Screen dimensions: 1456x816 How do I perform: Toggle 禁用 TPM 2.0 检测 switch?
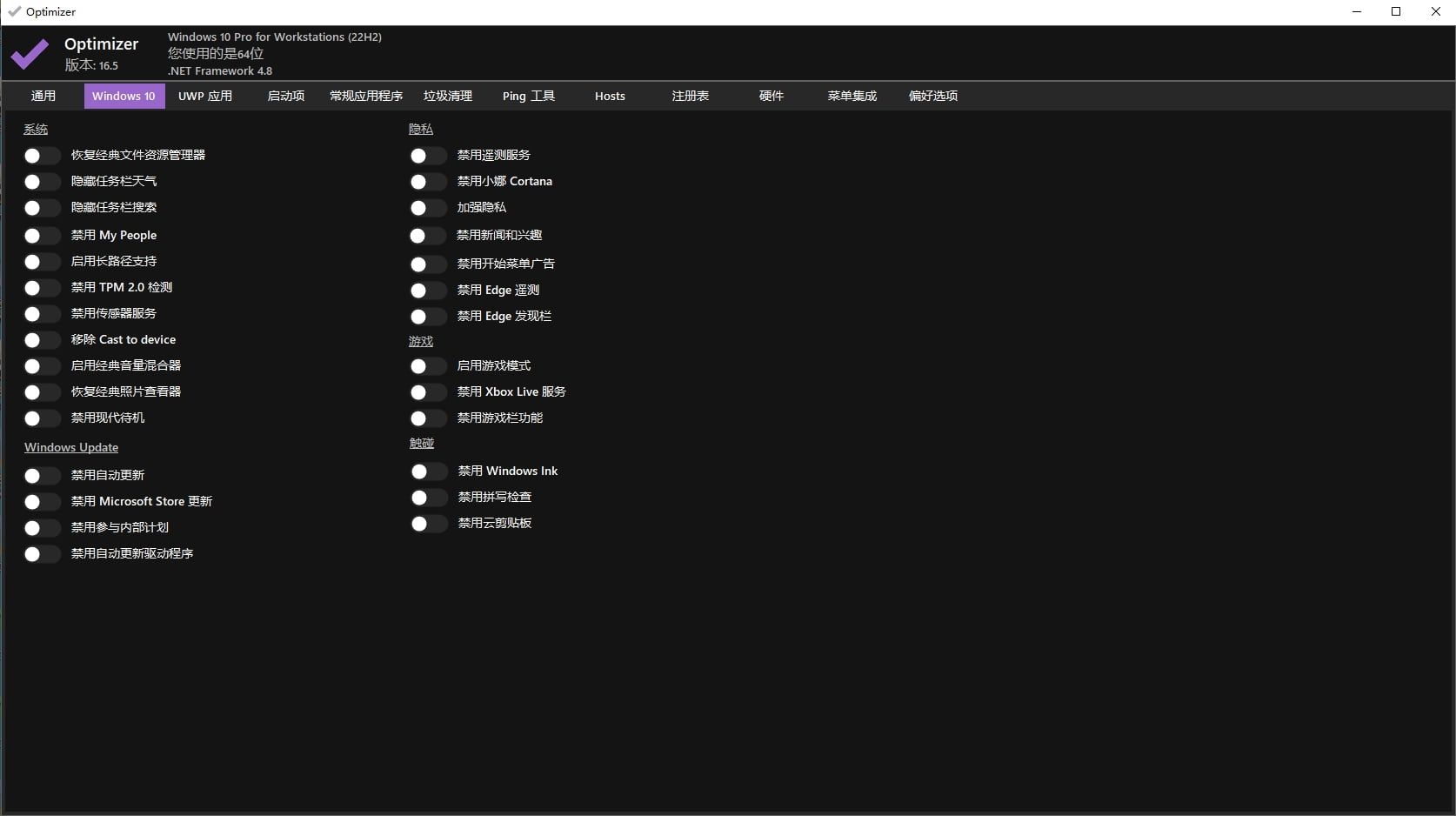coord(41,288)
